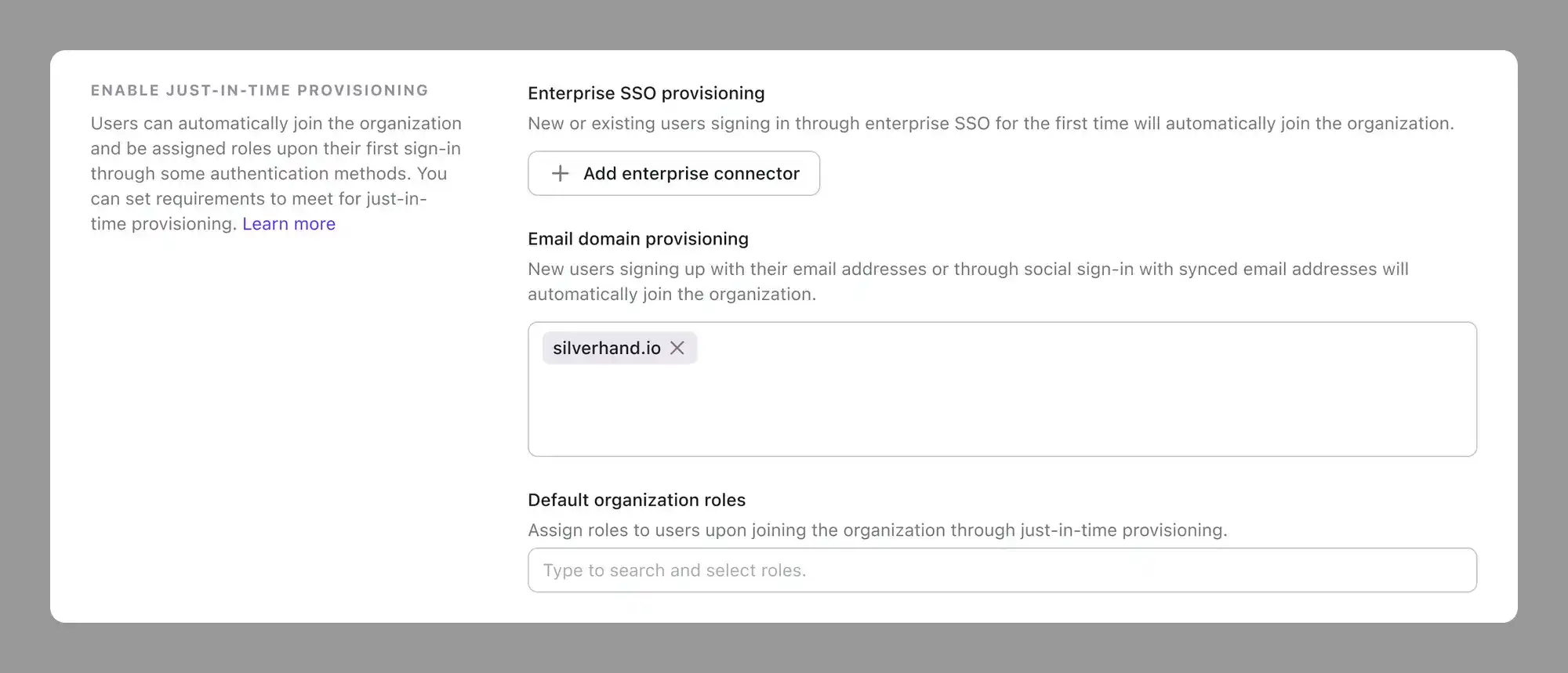The image size is (1568, 673).
Task: Click the plus icon for adding a connector
Action: (560, 173)
